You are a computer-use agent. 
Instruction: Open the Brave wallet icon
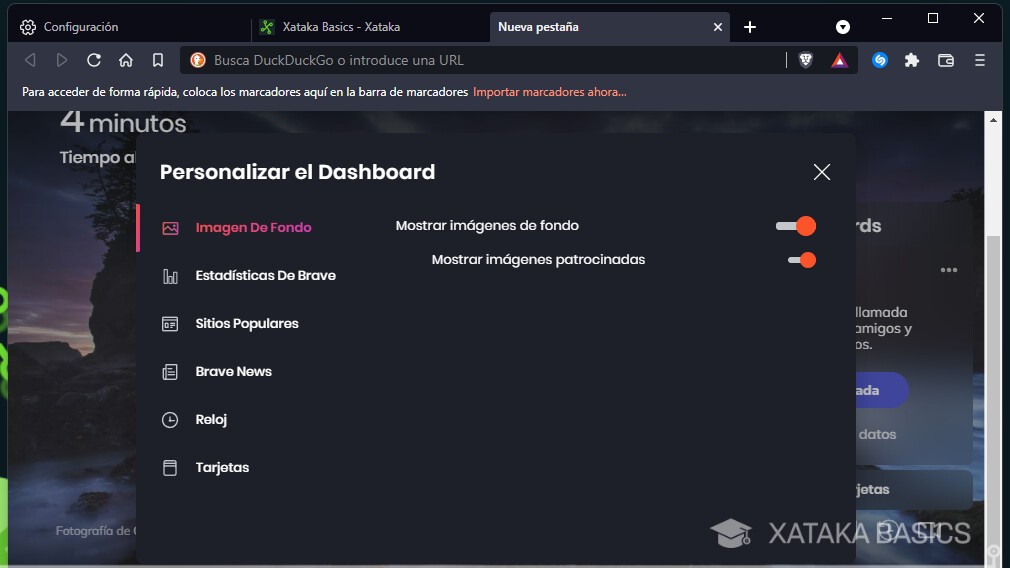coord(946,60)
